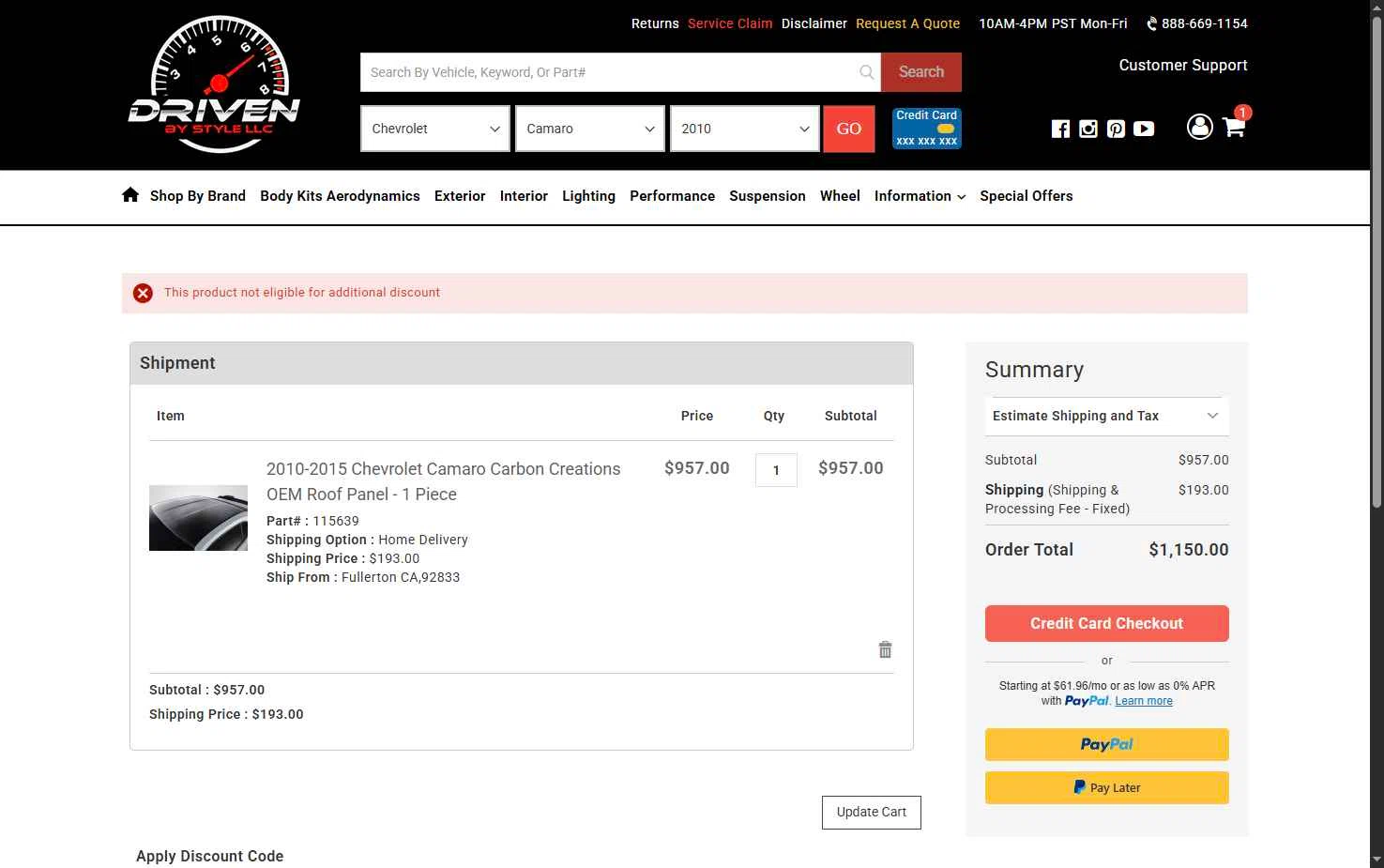Open Special Offers menu
Screen dimensions: 1384x868
(1027, 196)
